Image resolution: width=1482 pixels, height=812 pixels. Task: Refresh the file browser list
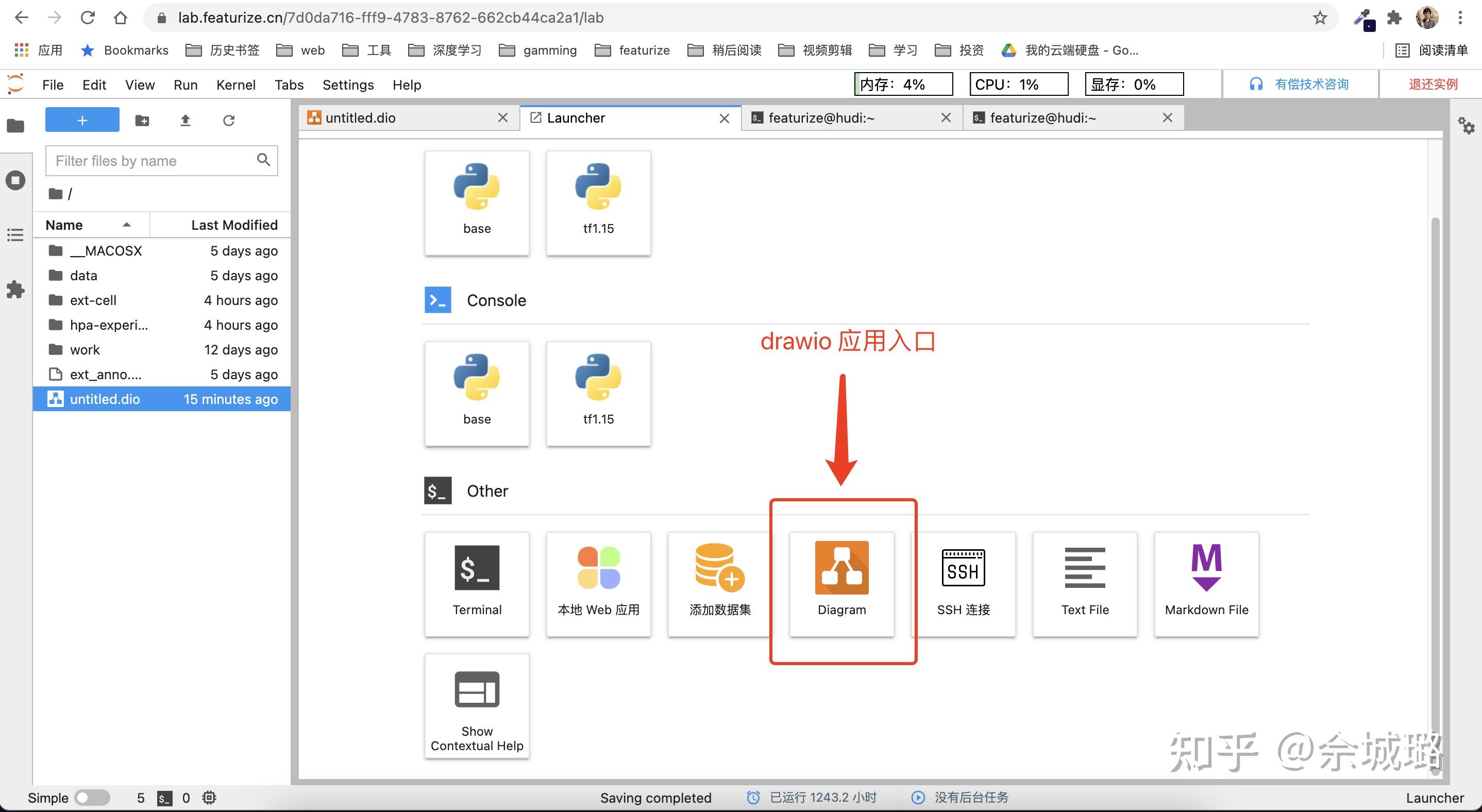pyautogui.click(x=228, y=120)
